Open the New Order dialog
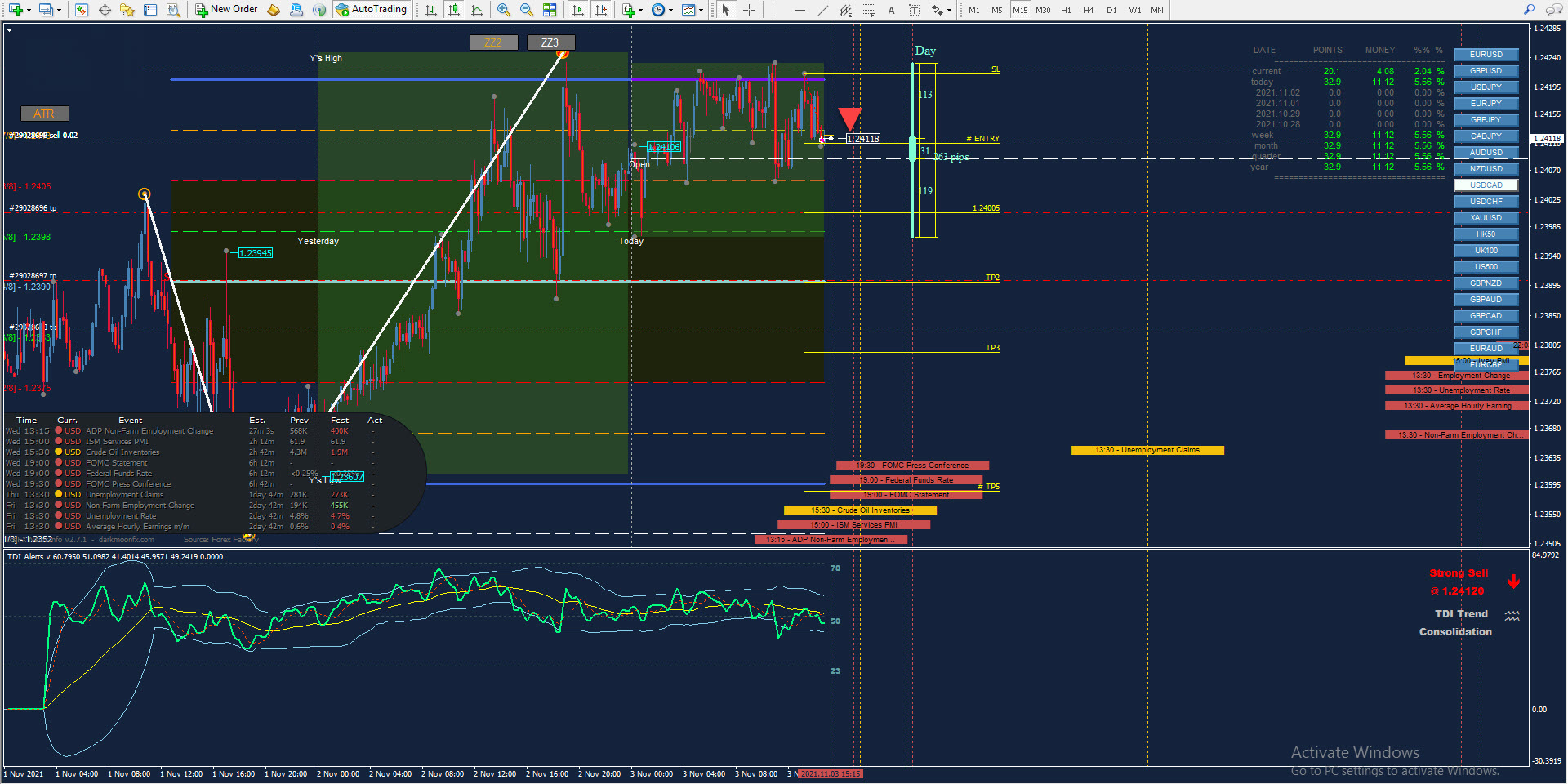Viewport: 1568px width, 784px height. (227, 10)
